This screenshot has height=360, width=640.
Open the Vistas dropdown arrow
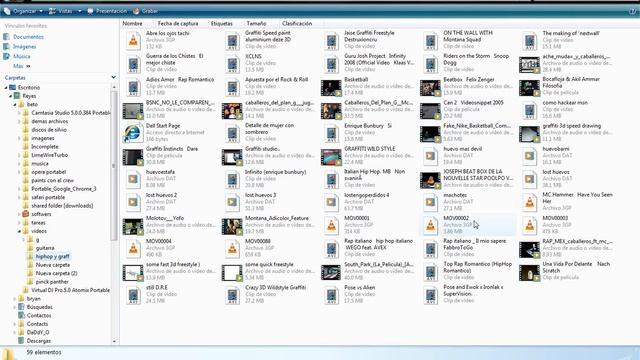coord(80,11)
